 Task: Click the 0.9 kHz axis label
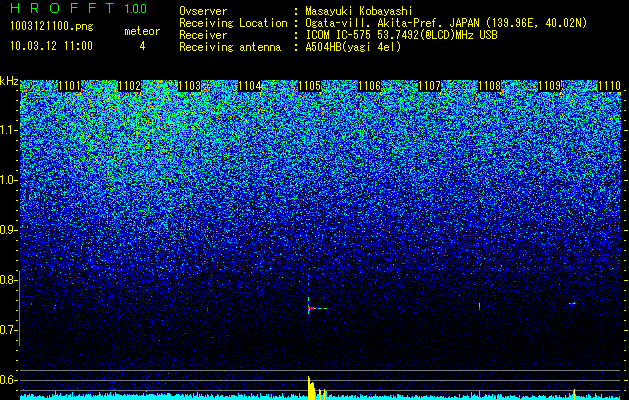coord(9,230)
